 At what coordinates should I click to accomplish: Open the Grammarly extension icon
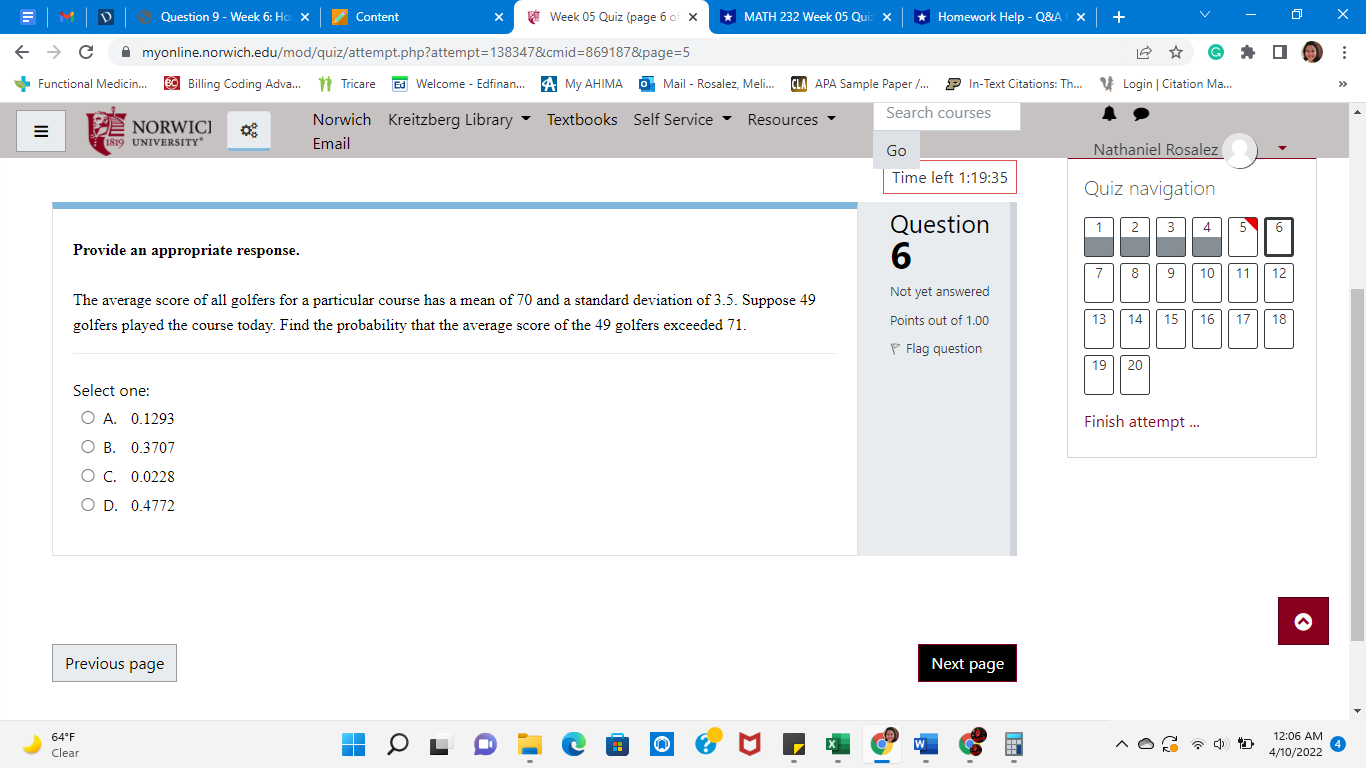point(1216,52)
